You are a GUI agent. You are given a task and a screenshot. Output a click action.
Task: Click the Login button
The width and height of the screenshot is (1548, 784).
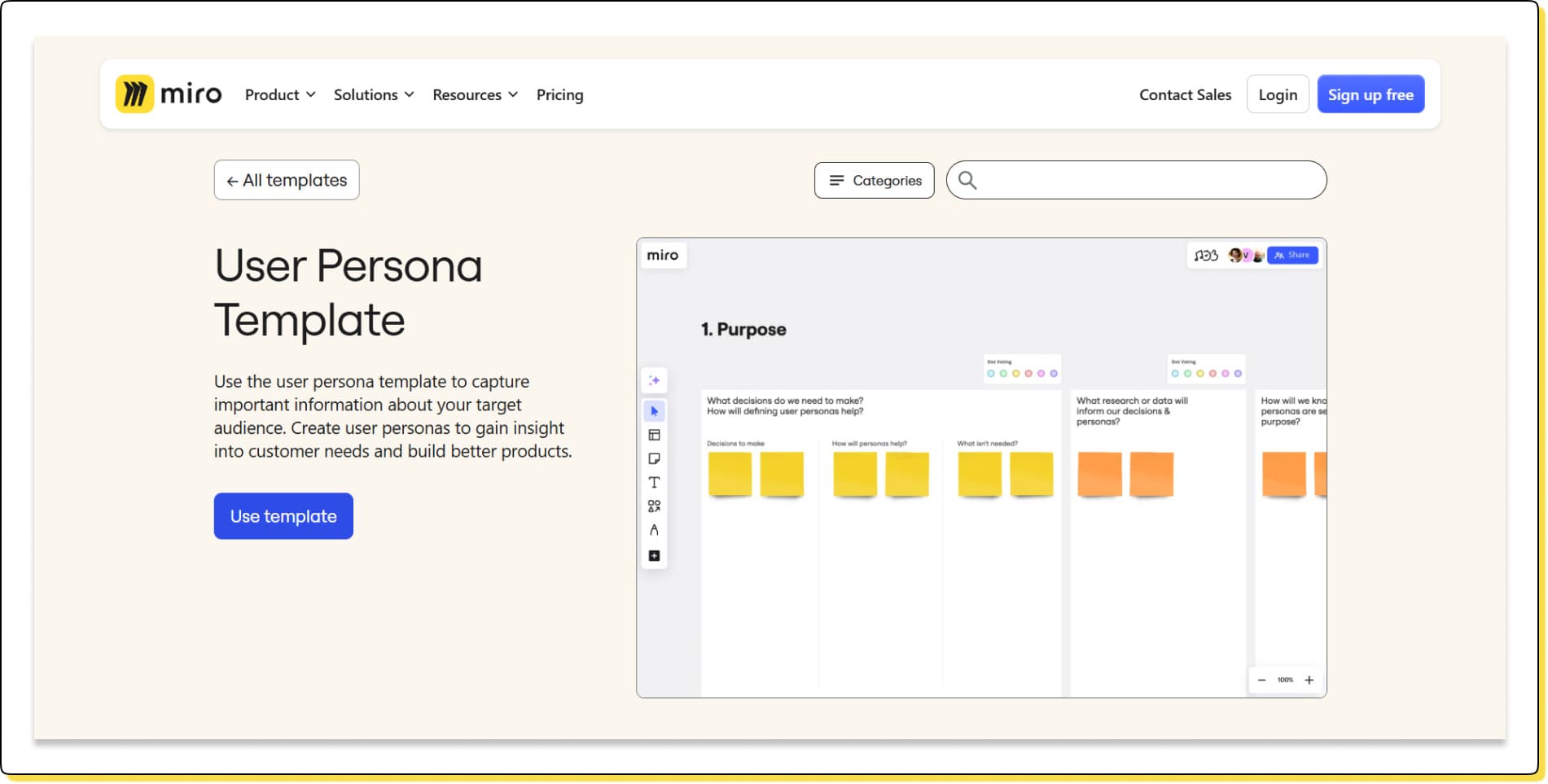(1278, 94)
